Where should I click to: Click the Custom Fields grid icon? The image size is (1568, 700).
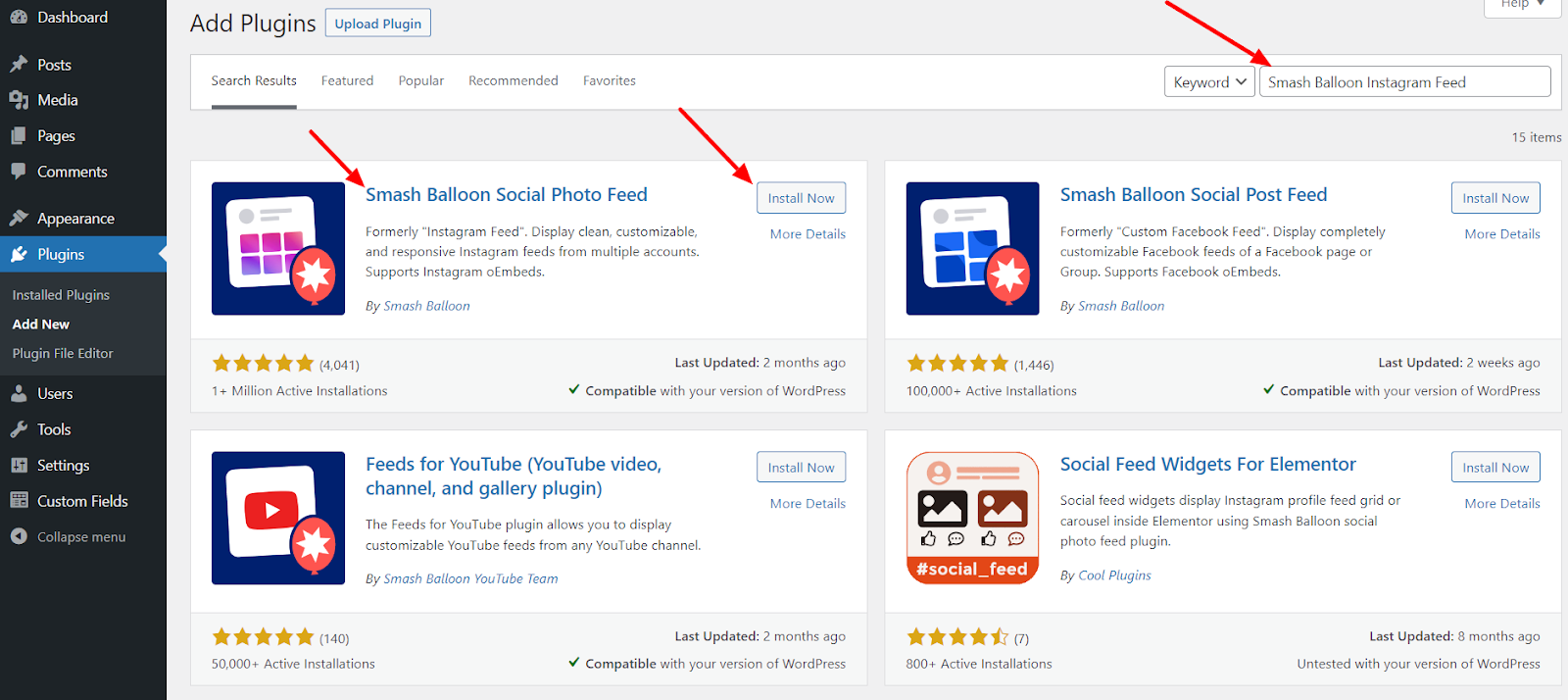coord(19,501)
